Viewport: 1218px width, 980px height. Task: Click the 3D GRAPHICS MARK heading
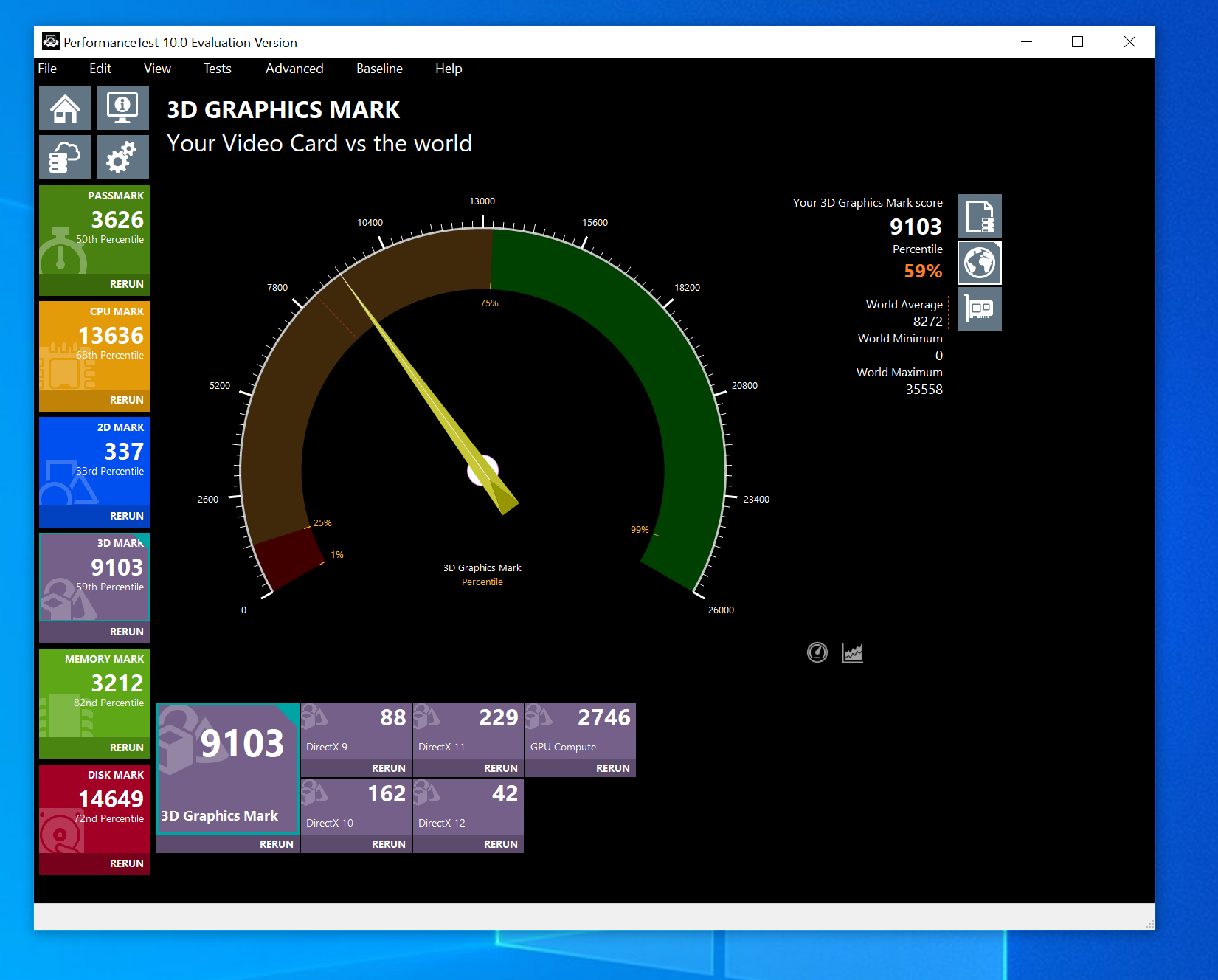pyautogui.click(x=283, y=110)
